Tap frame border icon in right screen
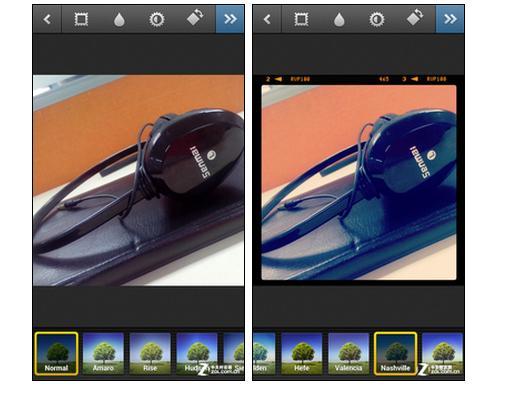Image resolution: width=512 pixels, height=394 pixels. pos(301,19)
